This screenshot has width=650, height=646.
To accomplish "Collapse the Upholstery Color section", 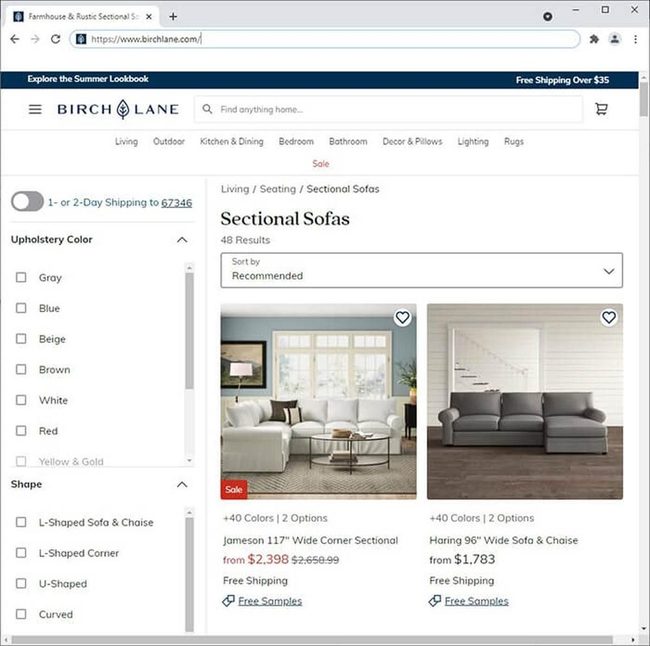I will click(x=182, y=240).
